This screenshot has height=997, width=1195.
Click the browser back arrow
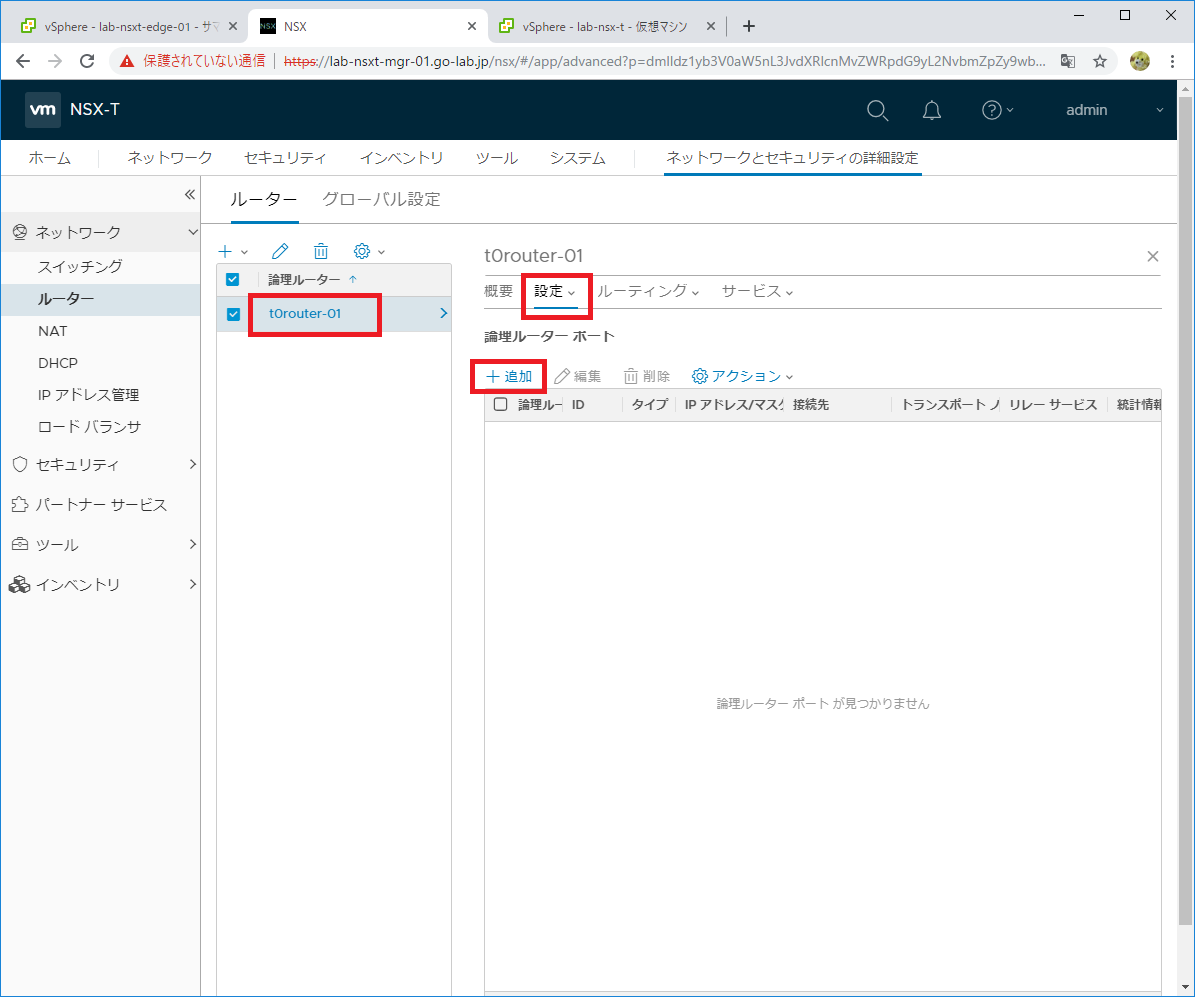23,61
